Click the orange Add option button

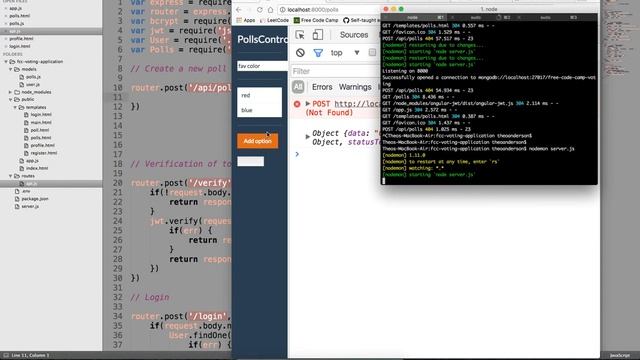[258, 141]
